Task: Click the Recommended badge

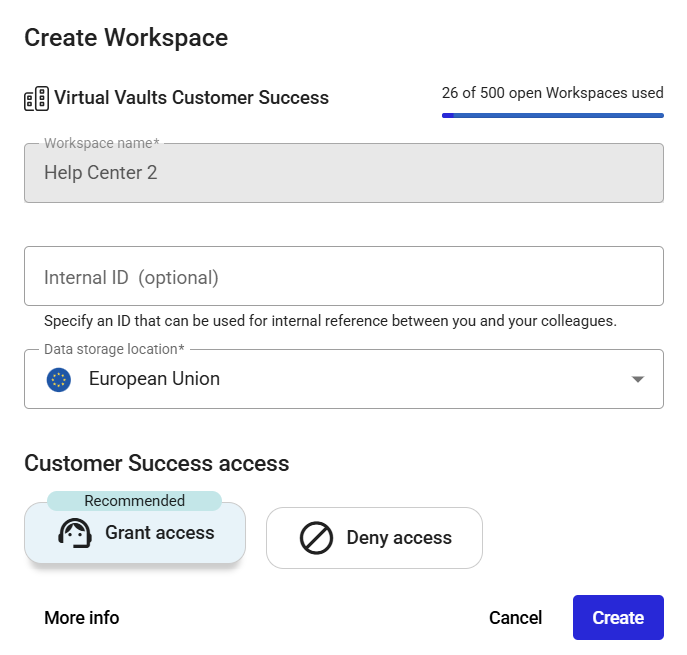Action: 135,501
